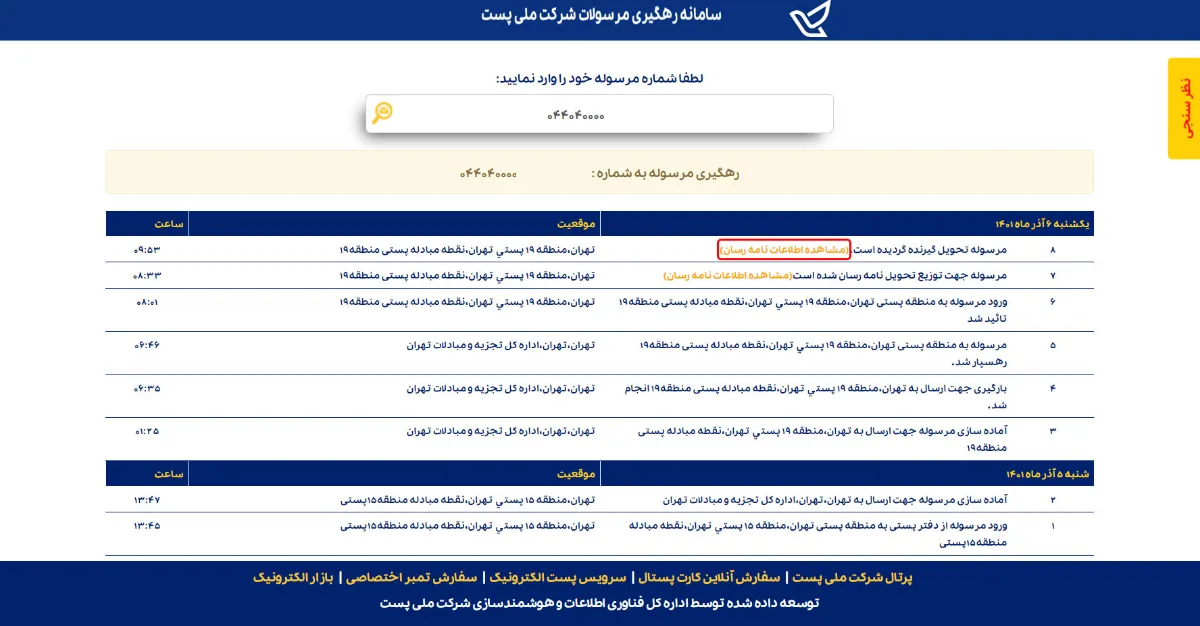This screenshot has width=1200, height=626.
Task: Select row 1 status text
Action: click(x=818, y=534)
